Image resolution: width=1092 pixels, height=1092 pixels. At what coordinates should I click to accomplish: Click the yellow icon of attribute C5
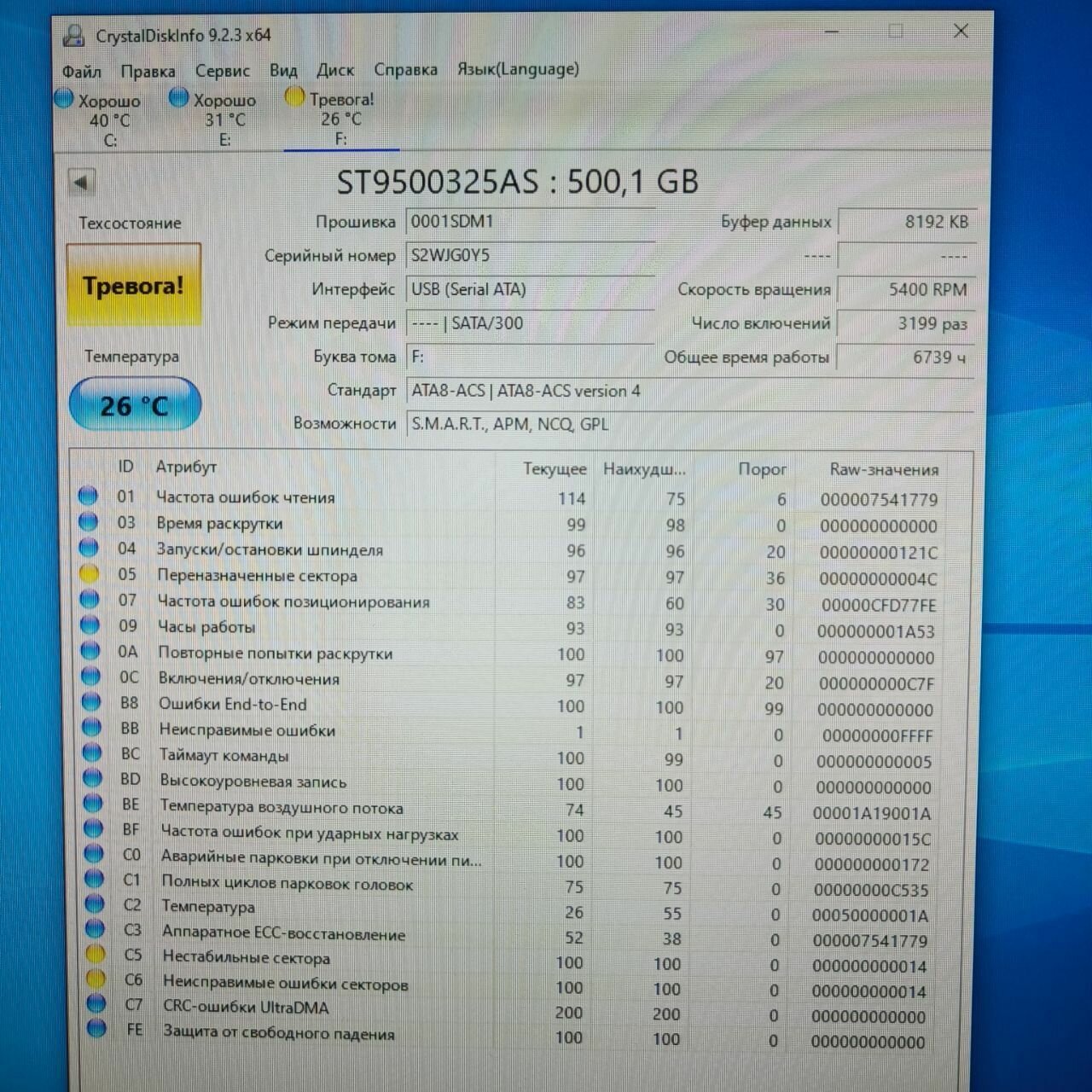(96, 954)
